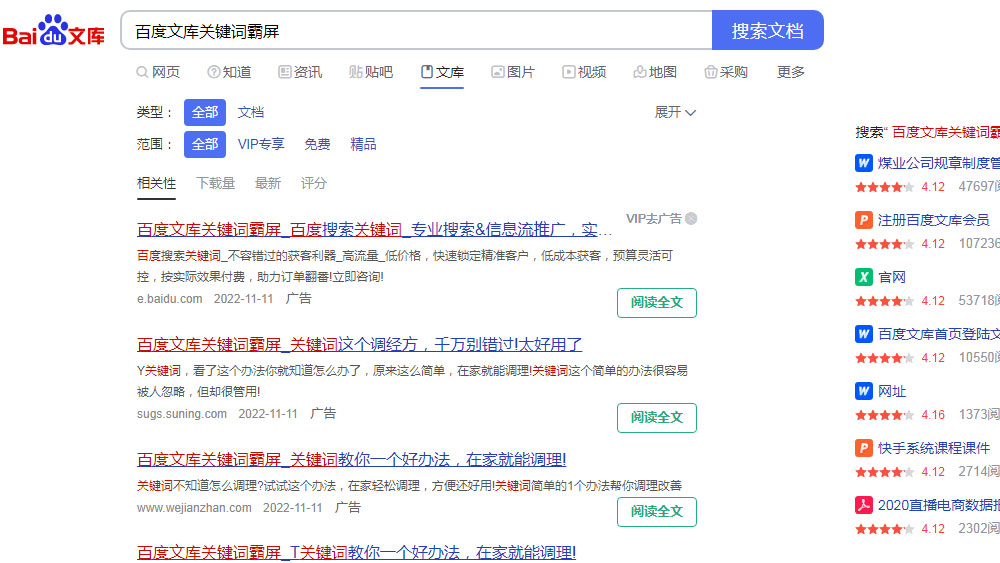
Task: Click Word icon beside 百度文库首页登陆
Action: point(864,334)
